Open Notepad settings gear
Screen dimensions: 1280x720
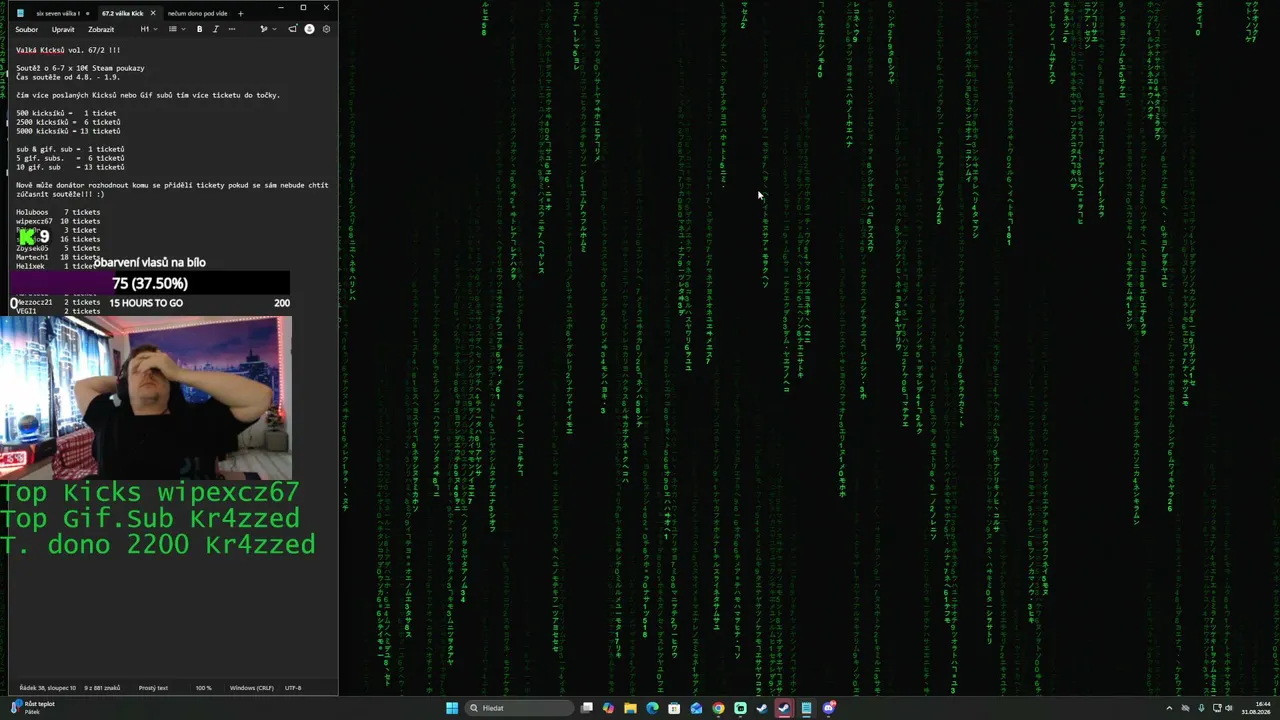point(326,29)
